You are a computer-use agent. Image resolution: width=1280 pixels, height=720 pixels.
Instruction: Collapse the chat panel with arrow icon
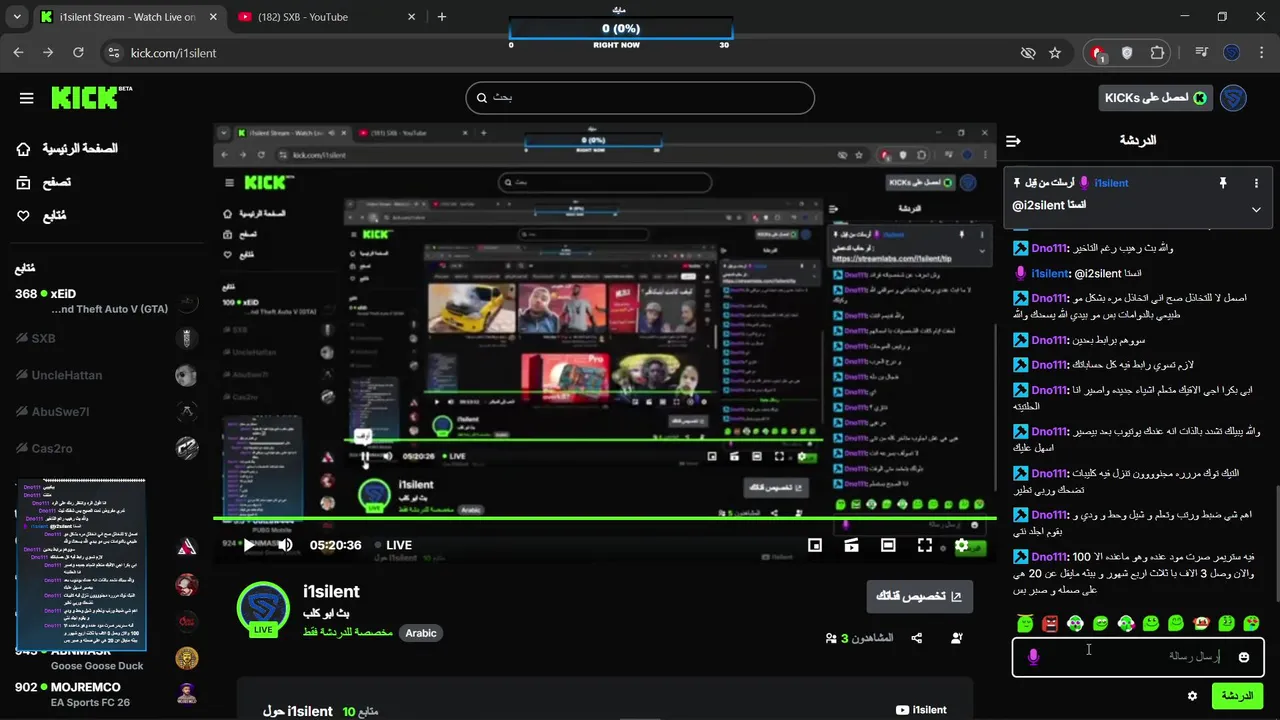[x=1013, y=141]
